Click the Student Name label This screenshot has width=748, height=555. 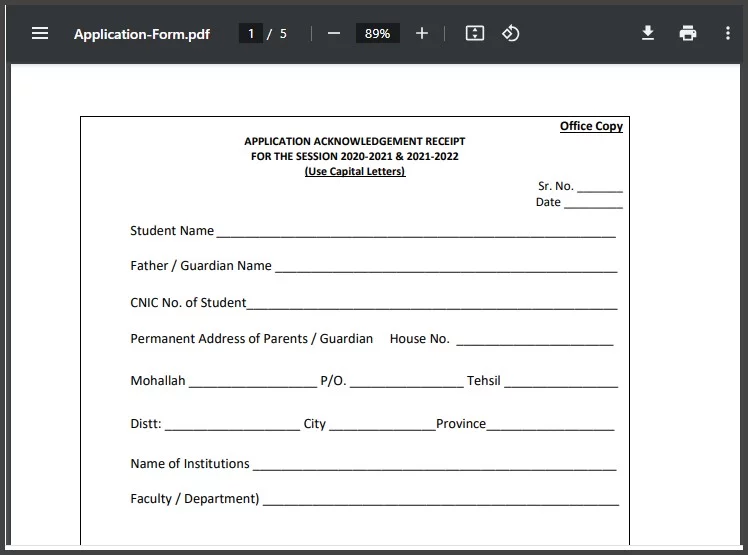(172, 231)
